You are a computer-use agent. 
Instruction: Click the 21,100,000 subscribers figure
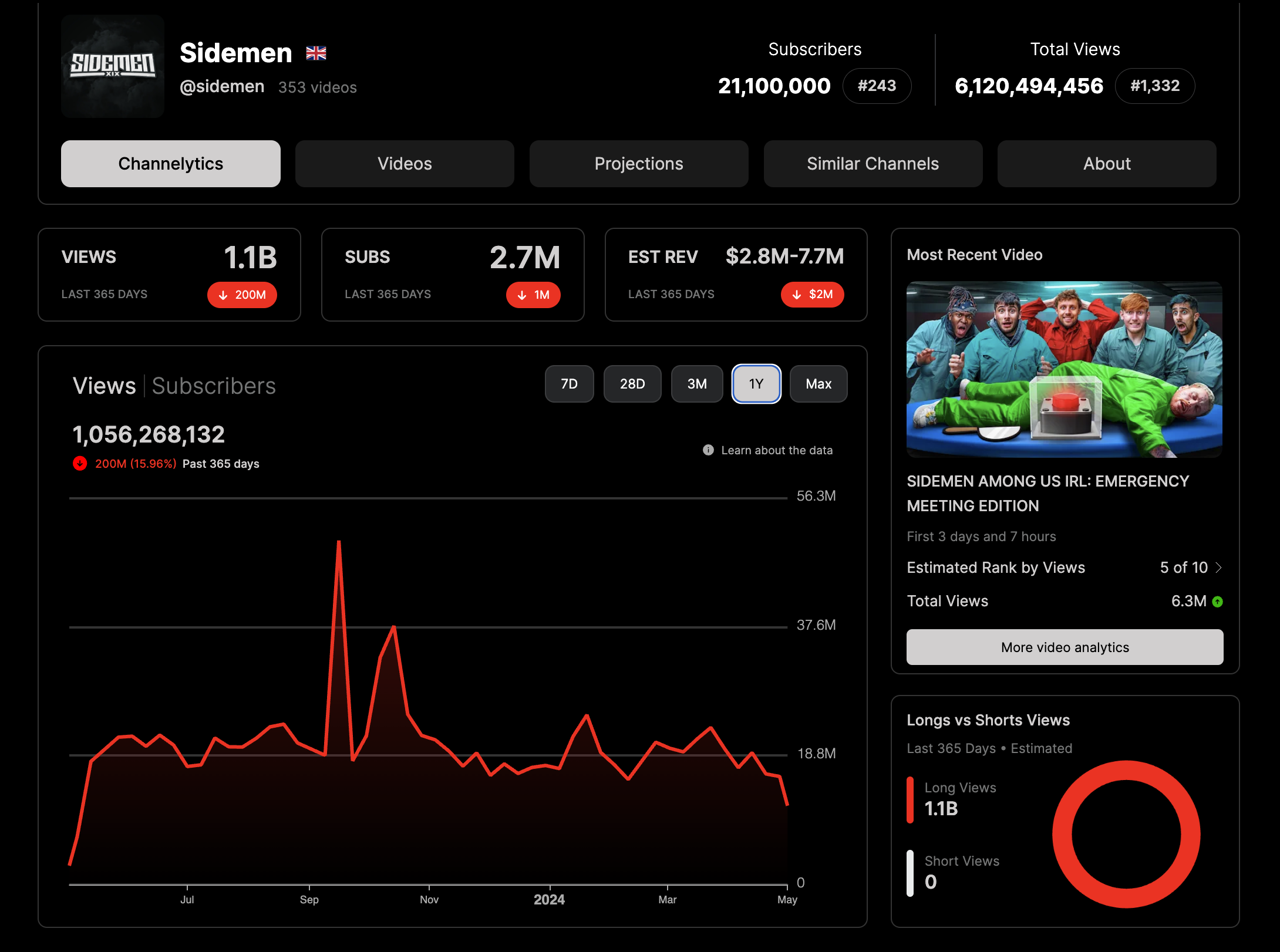pyautogui.click(x=774, y=86)
